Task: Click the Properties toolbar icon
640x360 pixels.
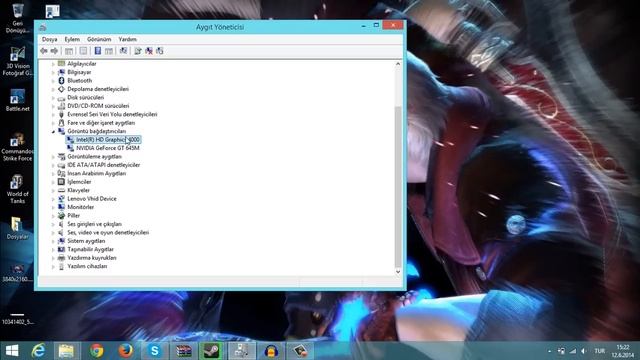Action: point(83,51)
